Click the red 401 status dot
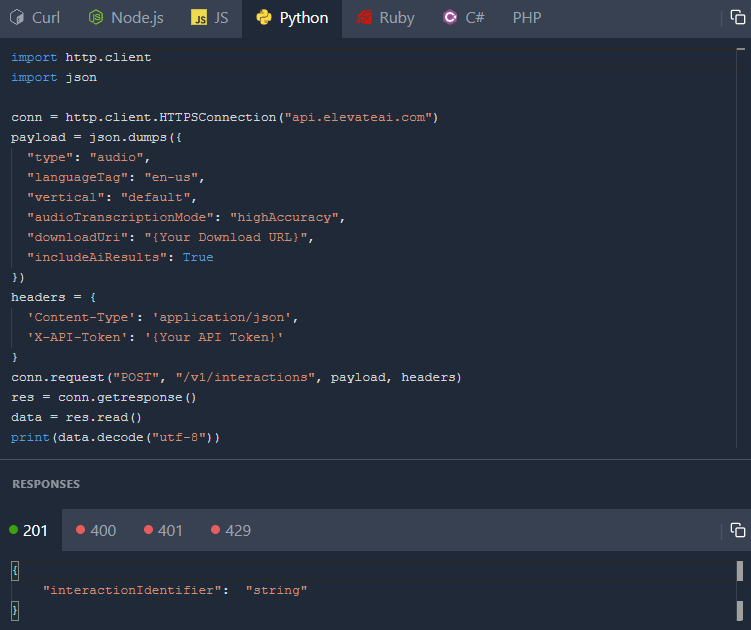The width and height of the screenshot is (751, 630). point(148,529)
